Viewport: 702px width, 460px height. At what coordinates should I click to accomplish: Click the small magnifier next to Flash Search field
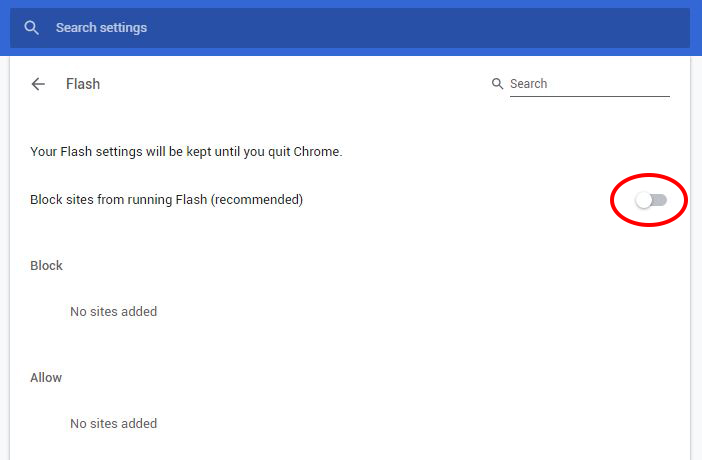pos(497,83)
